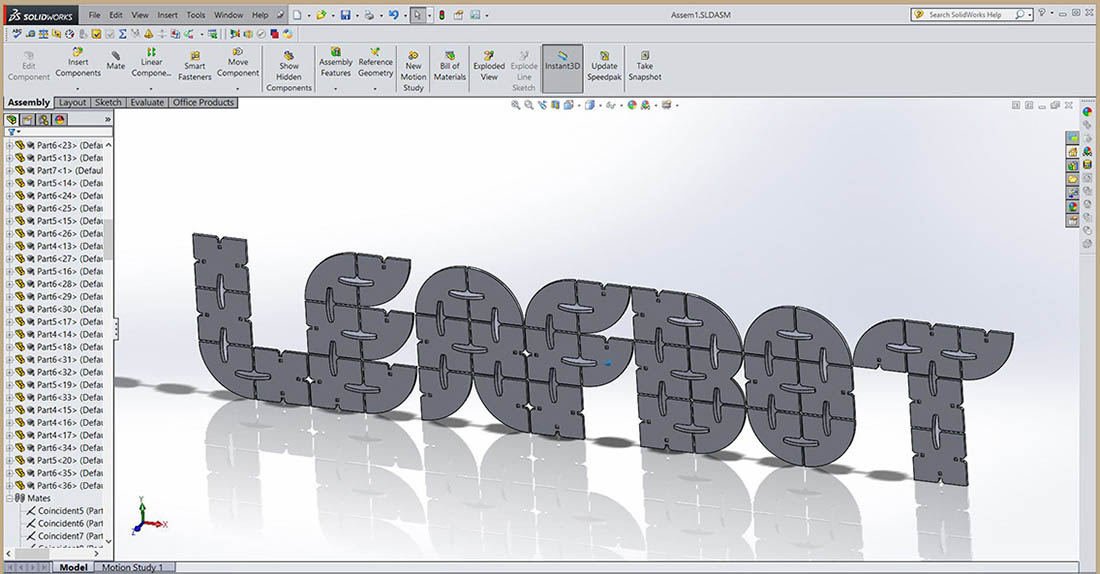Viewport: 1100px width, 574px height.
Task: Open the FeatureManager design tree tab
Action: pos(12,120)
